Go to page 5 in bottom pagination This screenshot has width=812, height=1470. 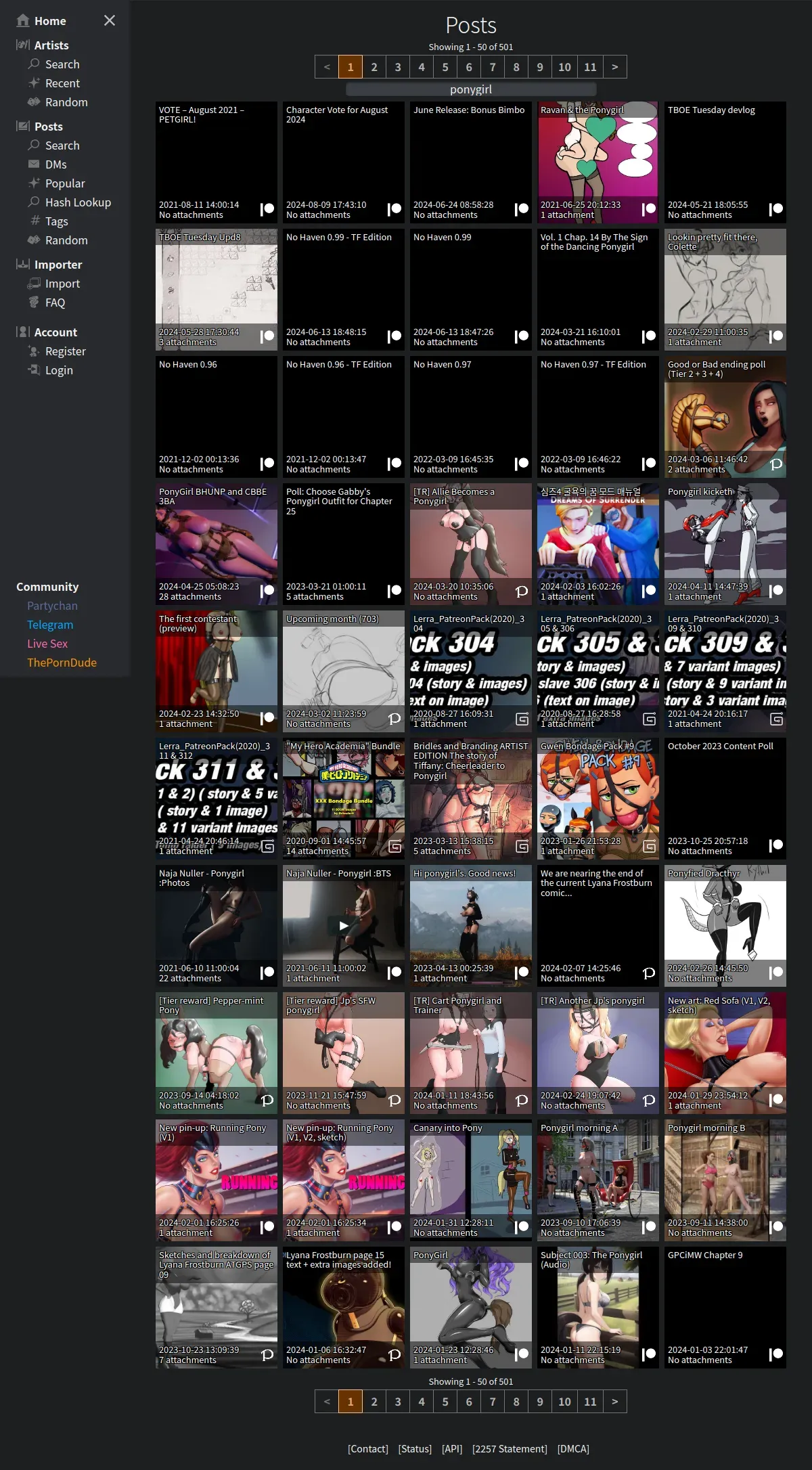(445, 1402)
